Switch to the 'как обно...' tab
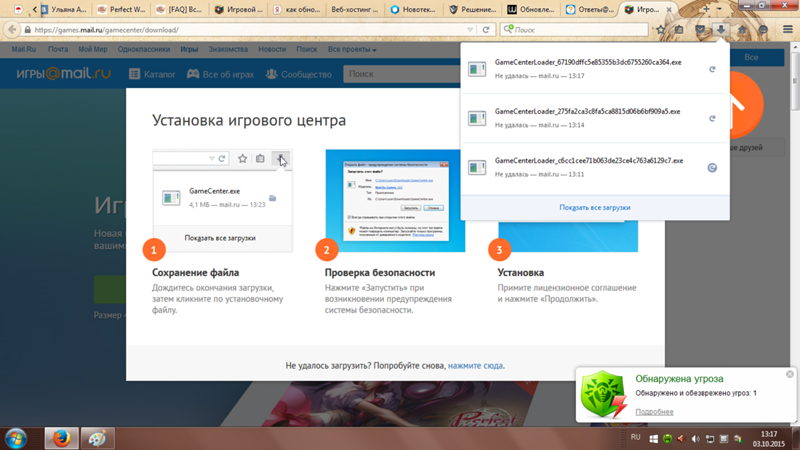This screenshot has height=450, width=800. [x=297, y=9]
